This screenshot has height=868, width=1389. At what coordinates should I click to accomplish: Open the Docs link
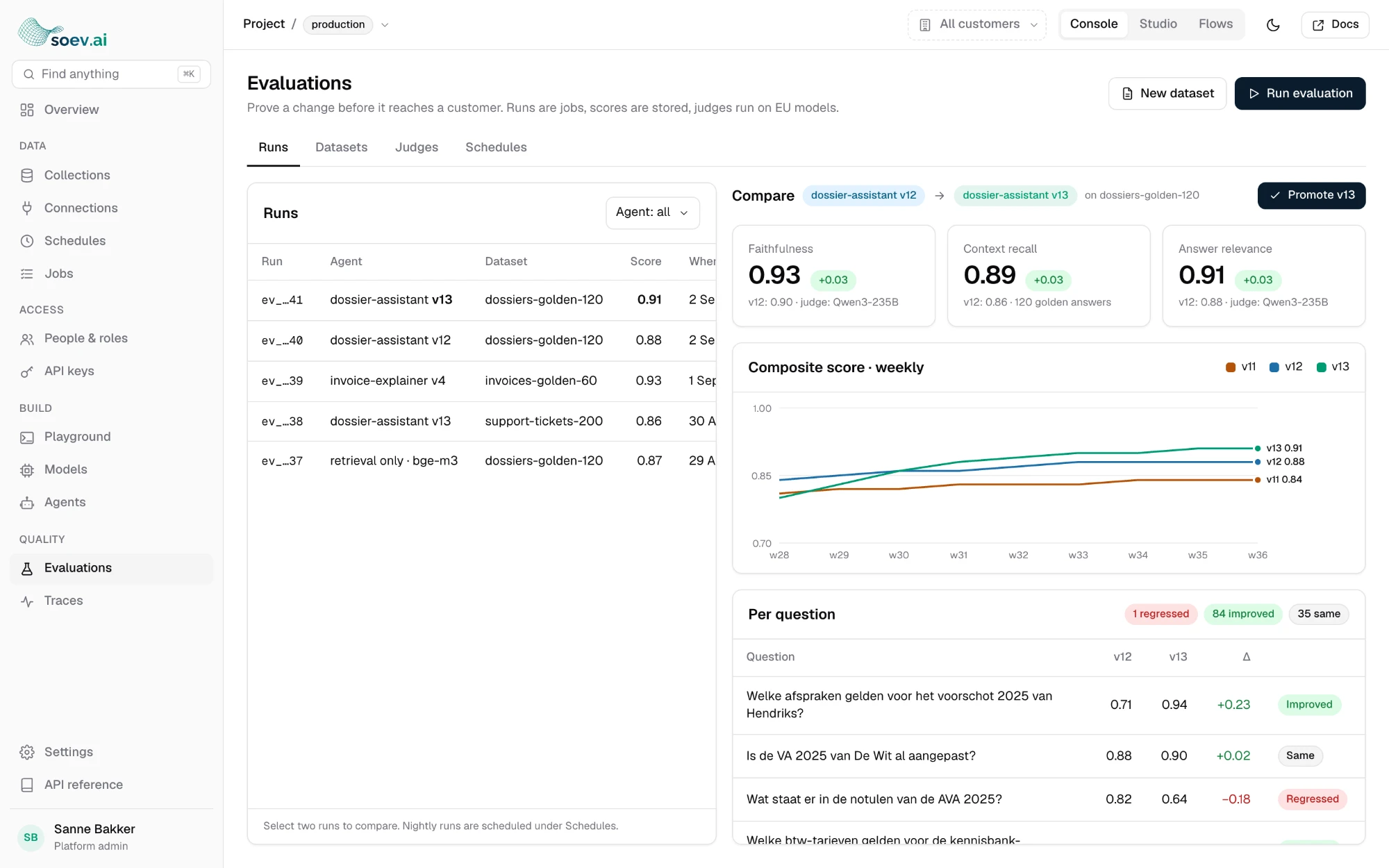pos(1335,25)
